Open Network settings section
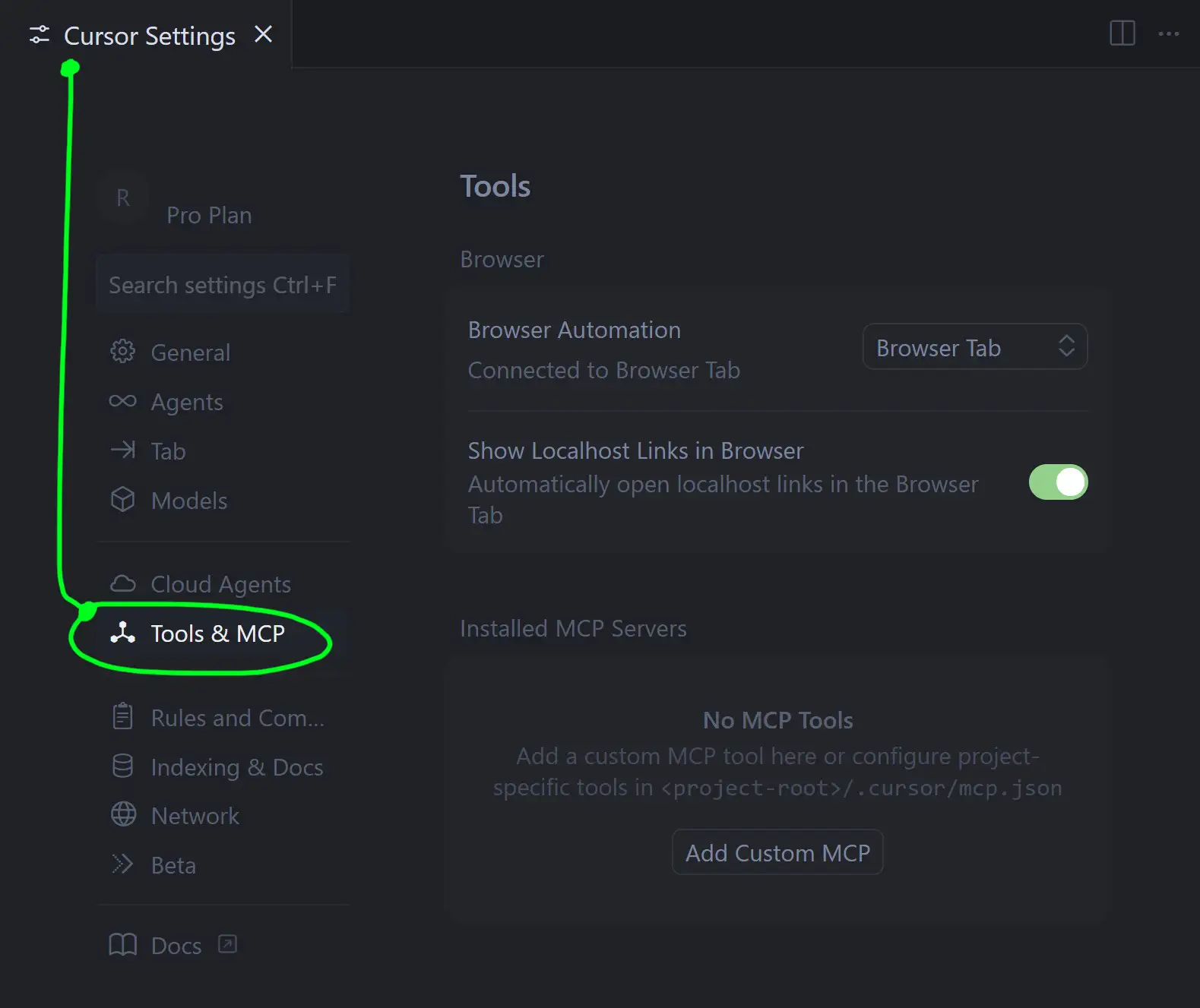Viewport: 1200px width, 1008px height. (195, 816)
